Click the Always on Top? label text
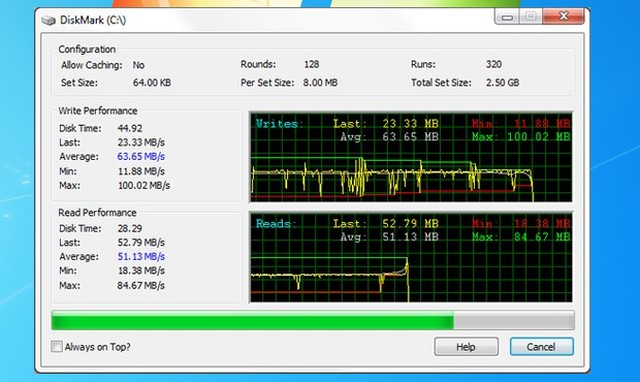640x382 pixels. (98, 347)
